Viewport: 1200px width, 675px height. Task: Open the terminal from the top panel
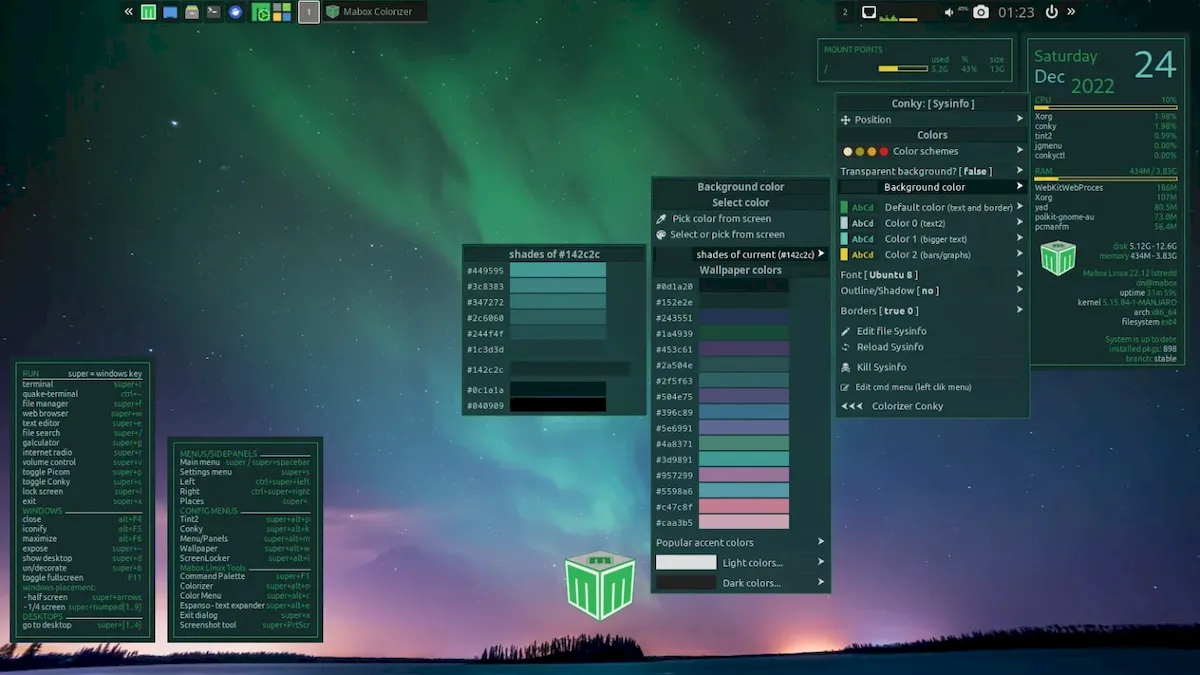pyautogui.click(x=213, y=12)
